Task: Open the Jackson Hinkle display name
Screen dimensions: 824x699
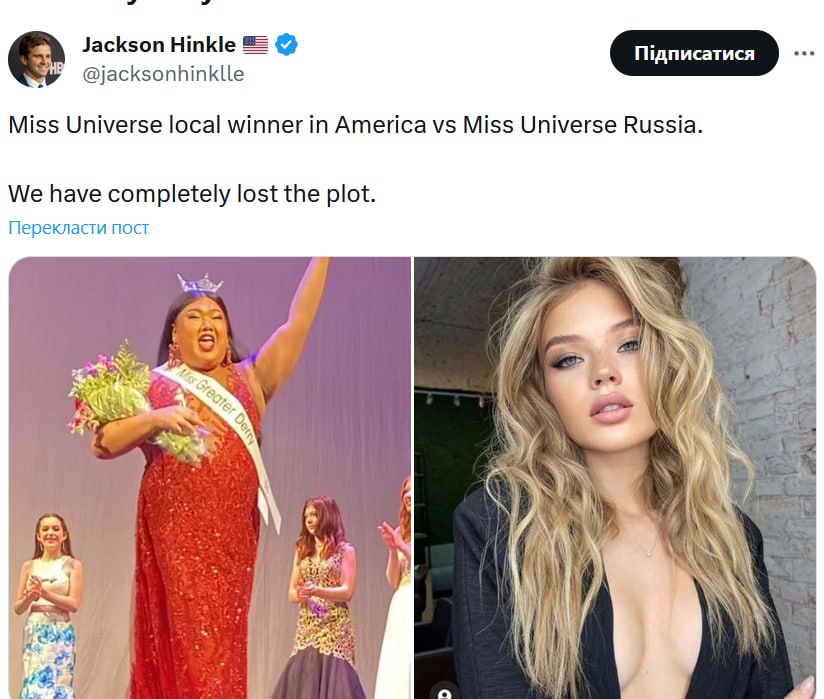Action: [x=159, y=45]
